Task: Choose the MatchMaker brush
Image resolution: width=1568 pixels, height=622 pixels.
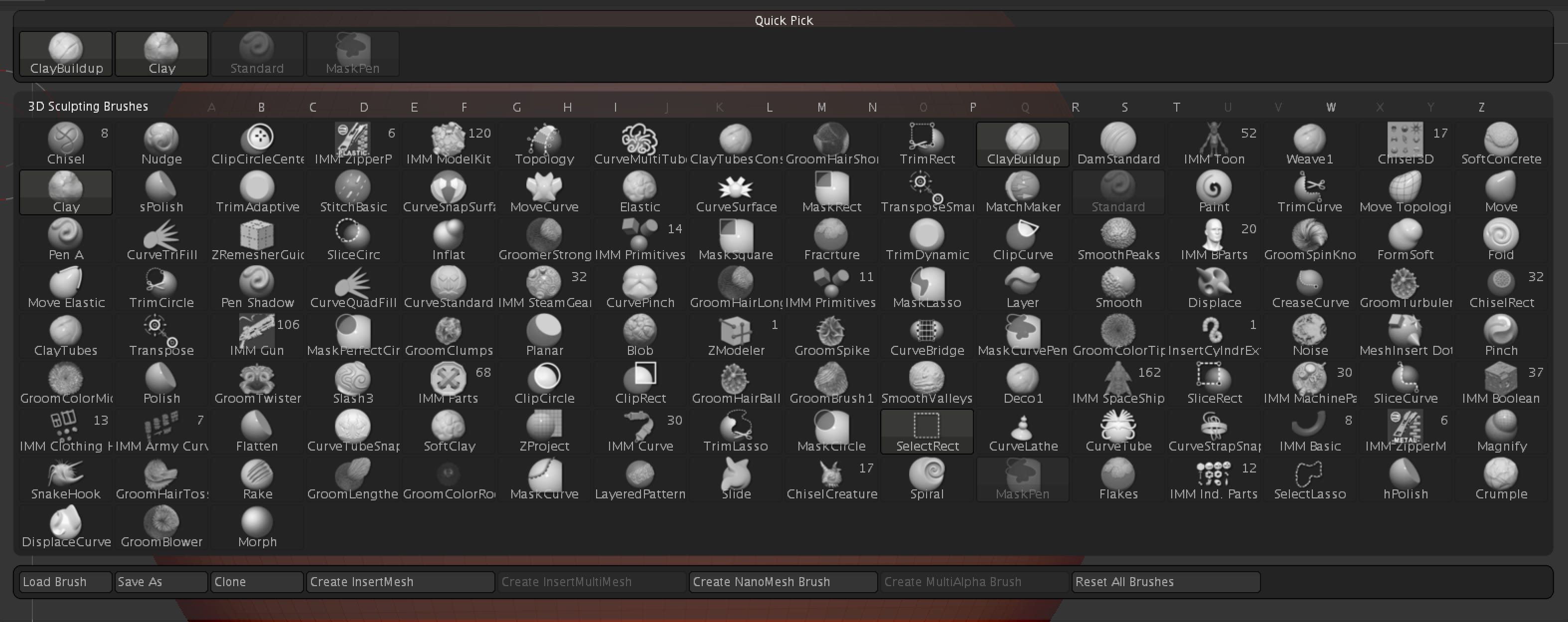Action: click(1023, 192)
